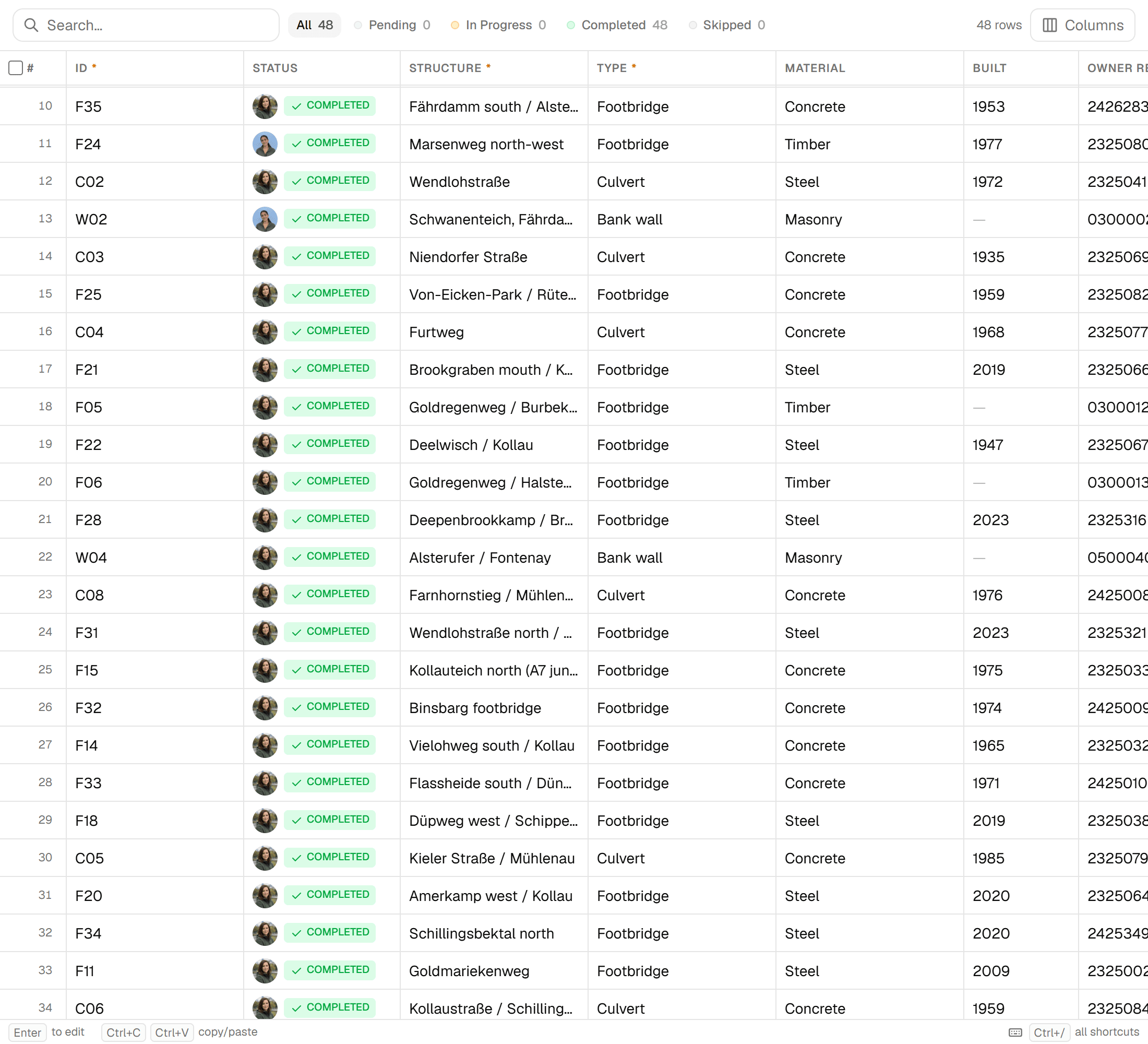Image resolution: width=1148 pixels, height=1044 pixels.
Task: Open the Columns button
Action: [1082, 25]
